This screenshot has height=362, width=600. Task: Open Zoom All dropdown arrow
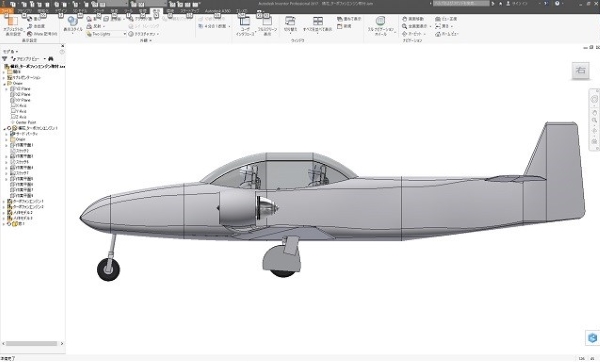(x=430, y=26)
